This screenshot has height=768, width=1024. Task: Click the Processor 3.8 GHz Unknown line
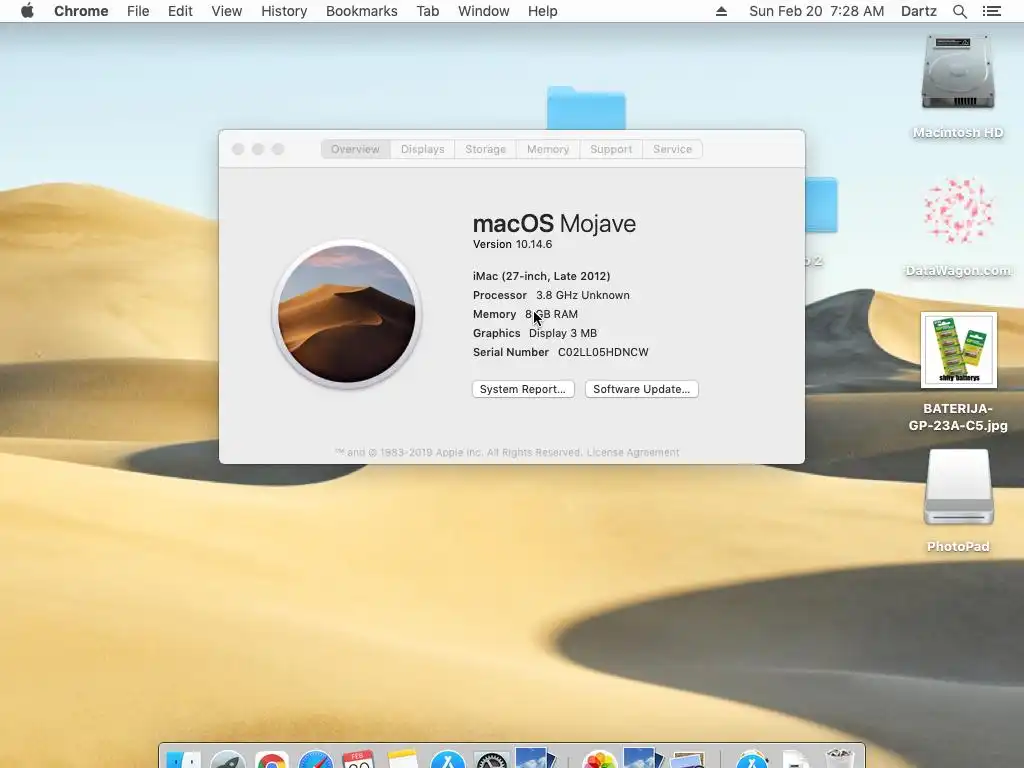[x=551, y=295]
